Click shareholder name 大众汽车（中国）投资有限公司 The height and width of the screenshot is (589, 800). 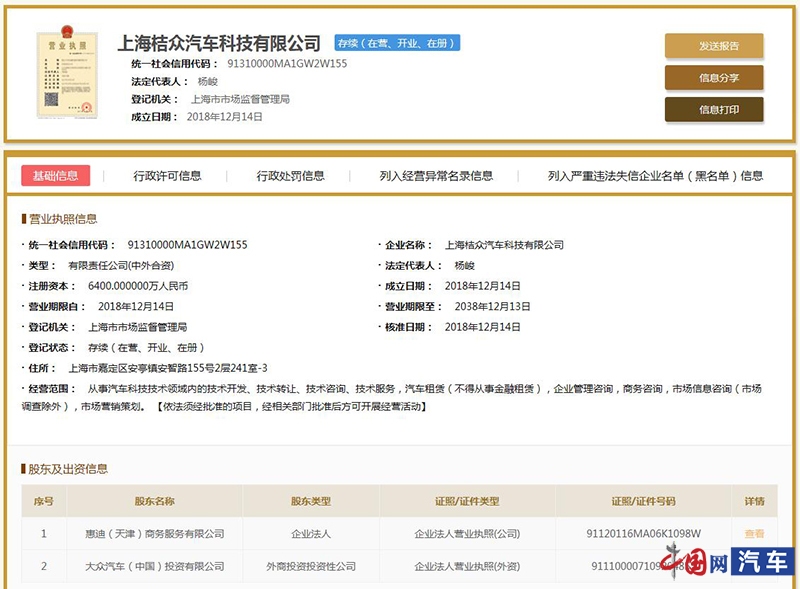[155, 566]
